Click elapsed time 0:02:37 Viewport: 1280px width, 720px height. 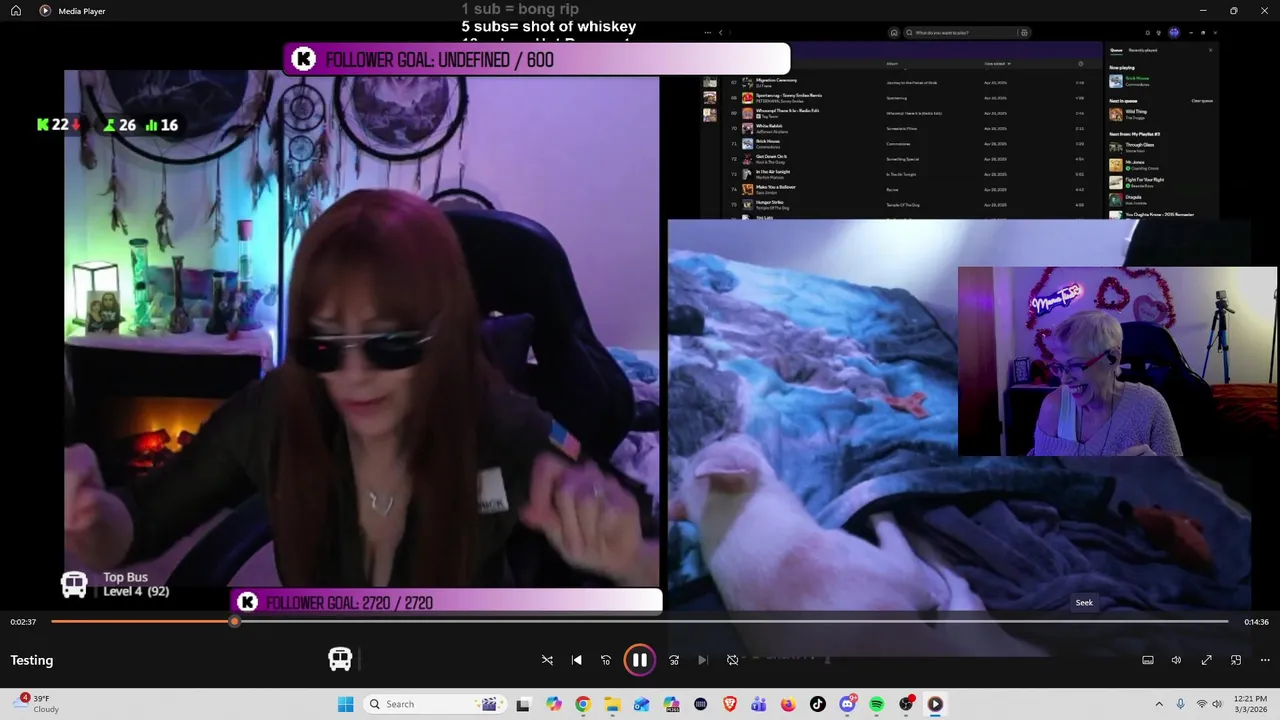[24, 622]
